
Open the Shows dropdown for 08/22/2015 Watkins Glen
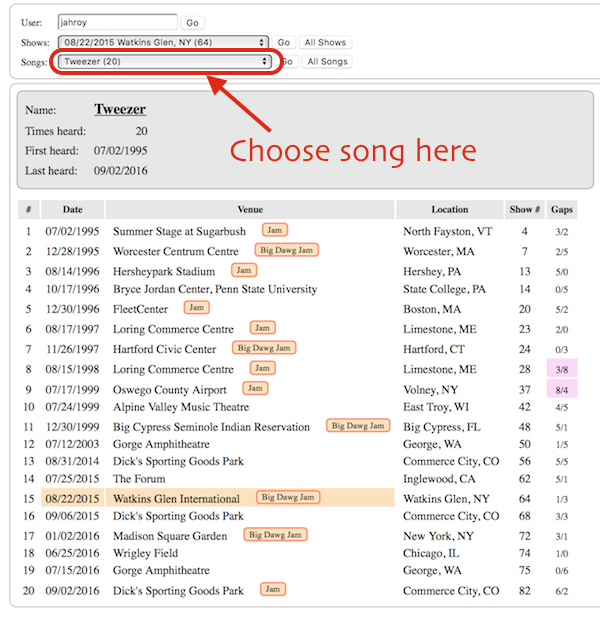(x=163, y=42)
